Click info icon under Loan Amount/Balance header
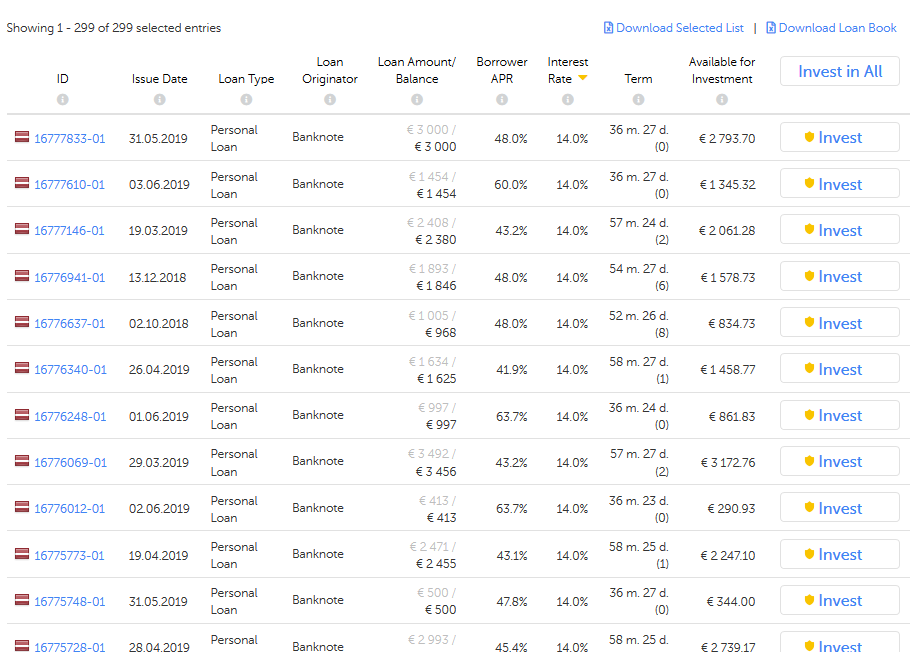Viewport: 911px width, 652px height. click(x=417, y=100)
